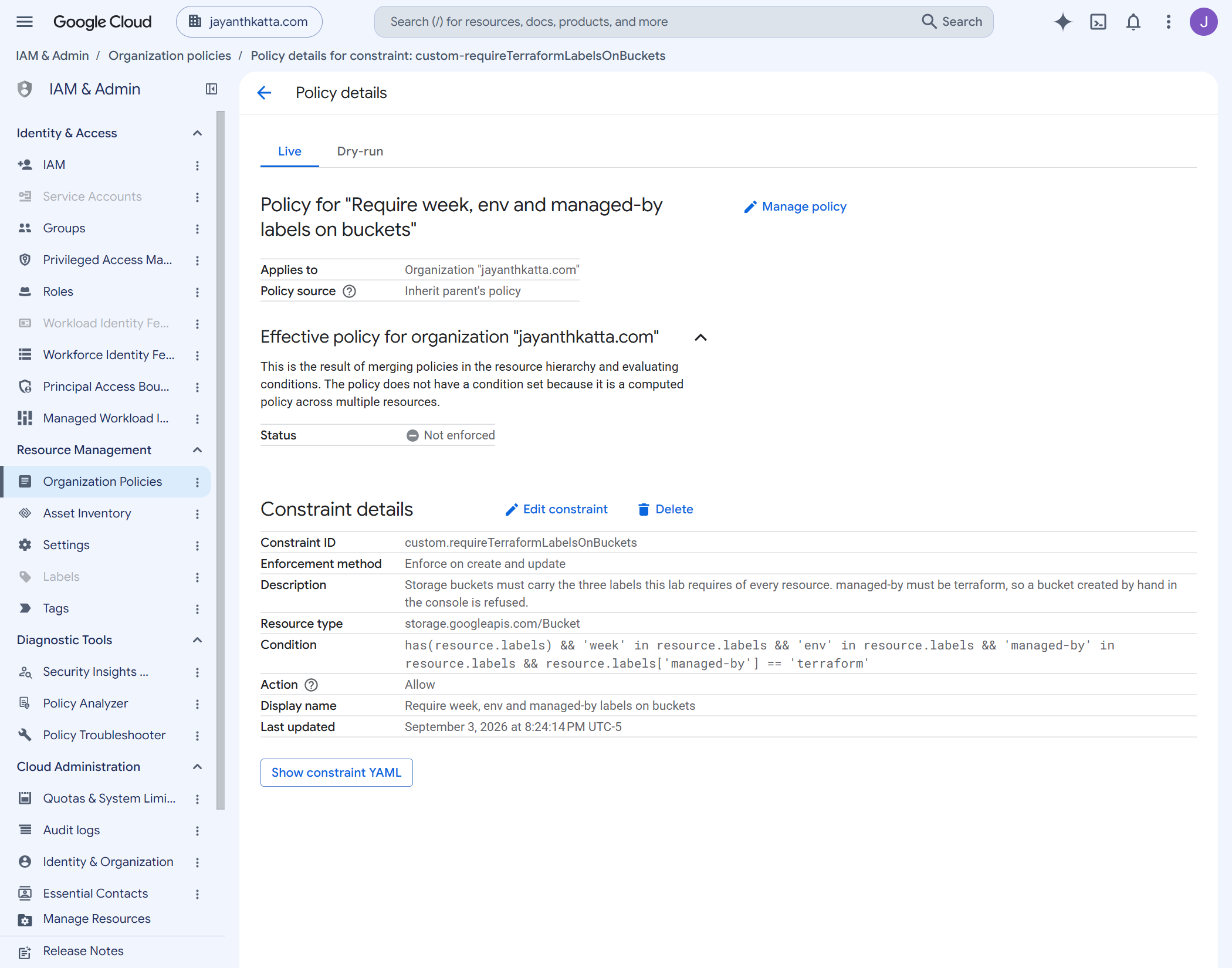
Task: Open Audit logs row more options
Action: coord(197,831)
